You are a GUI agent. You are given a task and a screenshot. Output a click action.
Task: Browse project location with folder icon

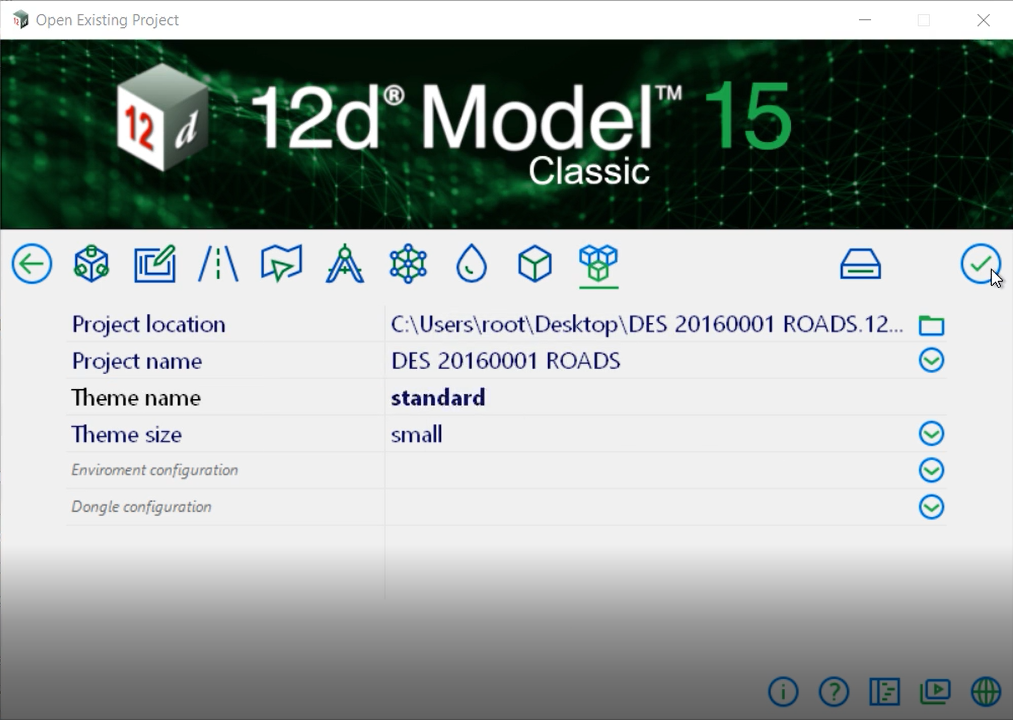click(x=931, y=324)
